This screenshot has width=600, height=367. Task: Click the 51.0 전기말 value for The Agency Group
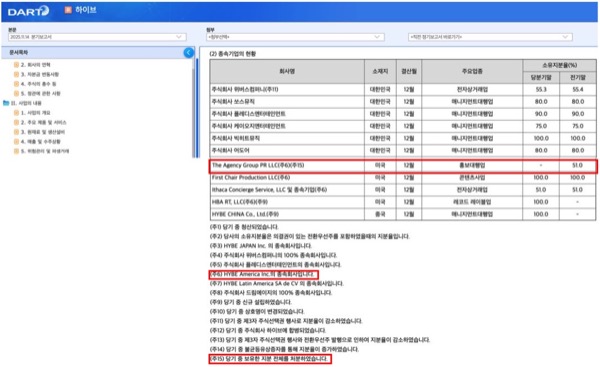pos(577,165)
